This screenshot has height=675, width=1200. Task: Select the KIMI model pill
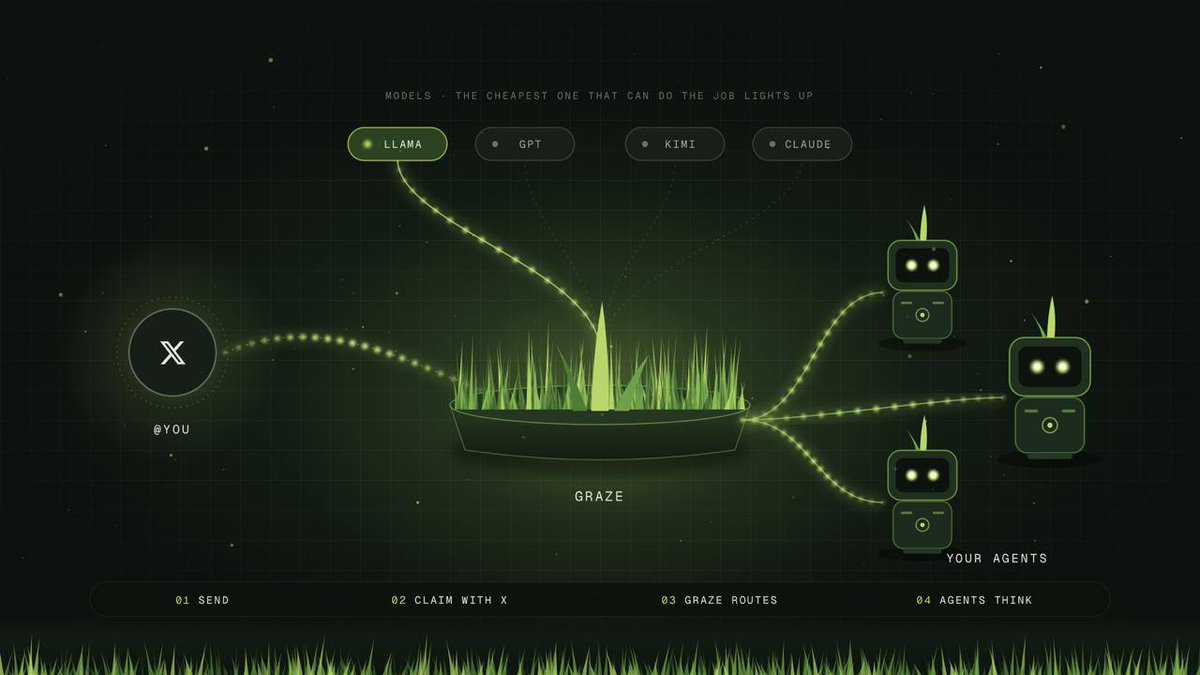[x=675, y=144]
